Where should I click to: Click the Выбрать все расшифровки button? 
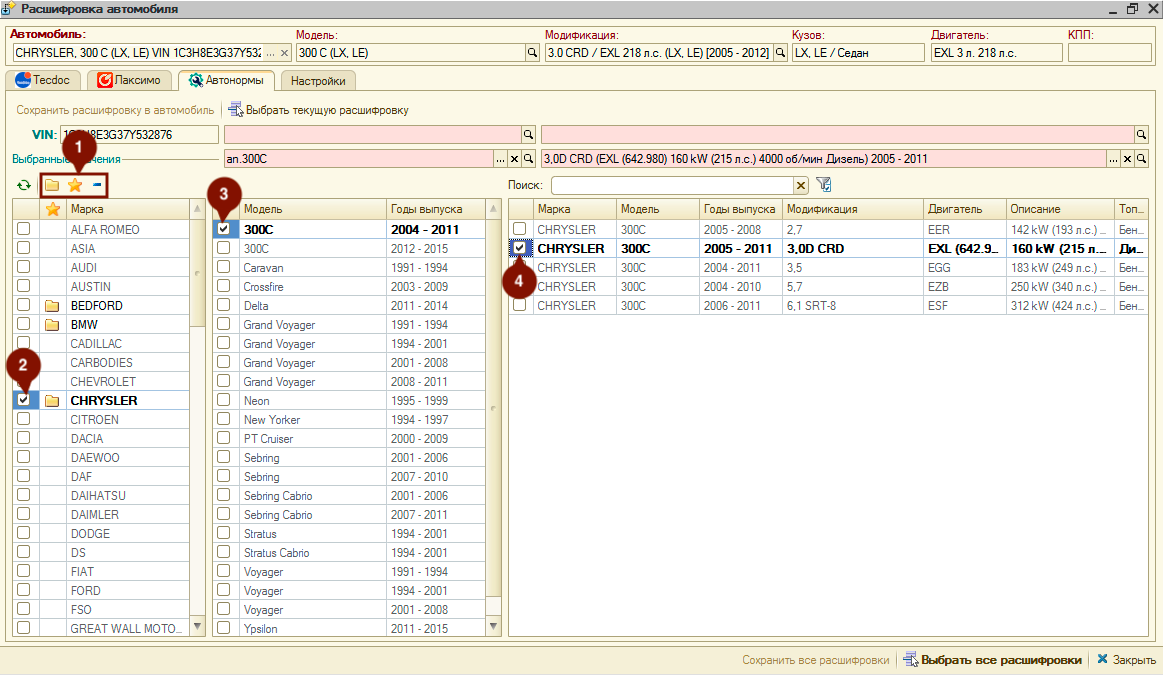click(x=992, y=659)
